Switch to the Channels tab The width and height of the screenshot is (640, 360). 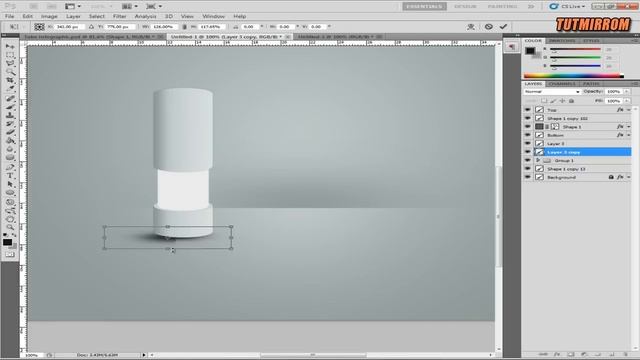[562, 84]
